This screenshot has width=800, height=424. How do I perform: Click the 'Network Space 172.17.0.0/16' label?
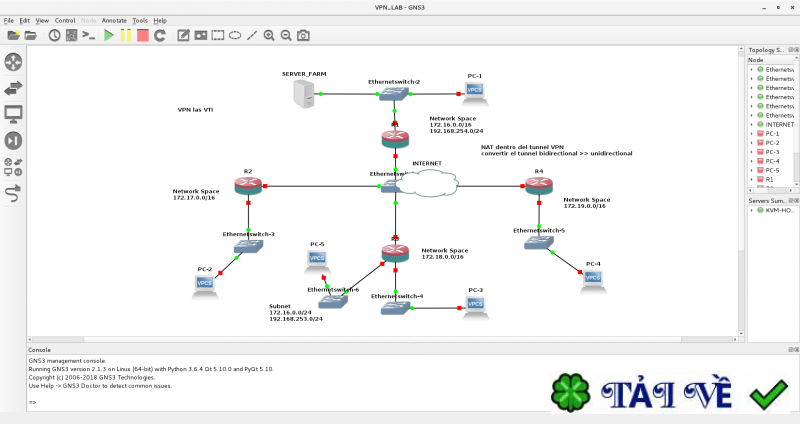coord(196,194)
